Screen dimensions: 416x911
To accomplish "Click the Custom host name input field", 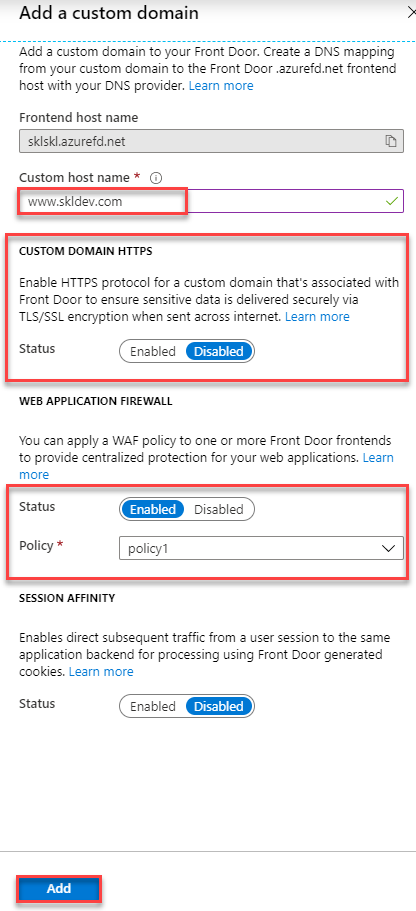I will click(x=211, y=202).
